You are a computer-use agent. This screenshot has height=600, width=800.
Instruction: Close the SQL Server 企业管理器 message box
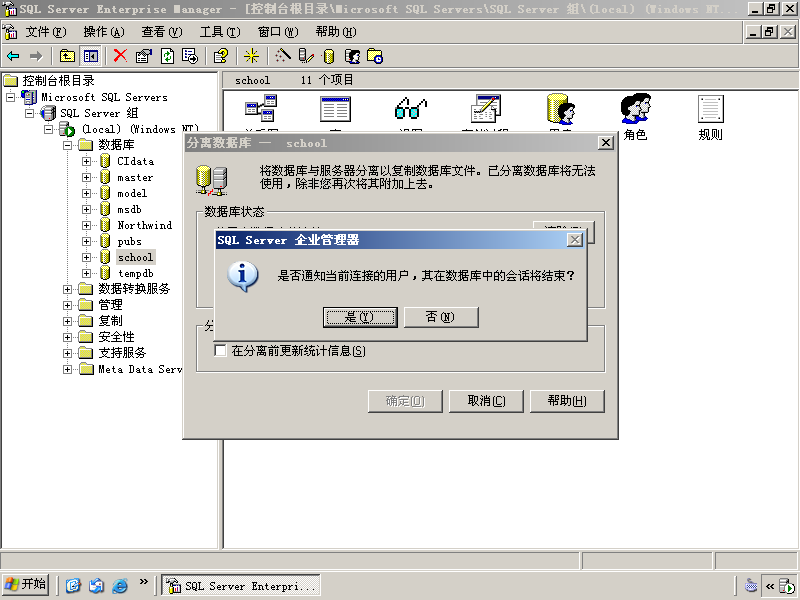575,240
